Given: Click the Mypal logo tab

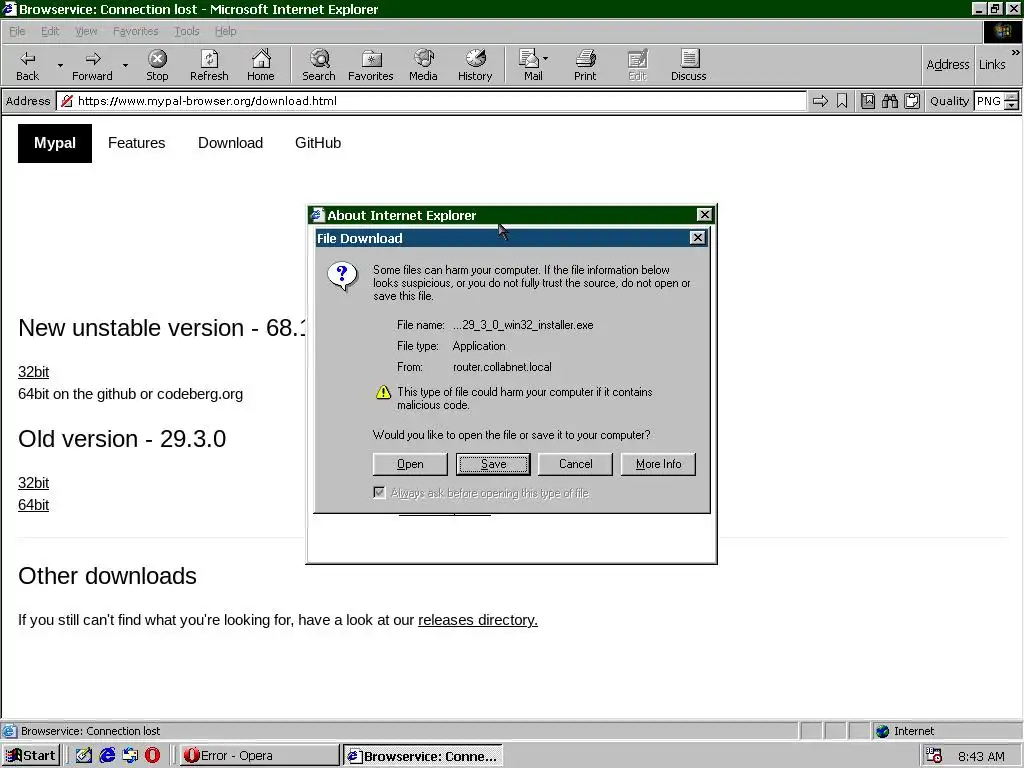Looking at the screenshot, I should coord(55,143).
